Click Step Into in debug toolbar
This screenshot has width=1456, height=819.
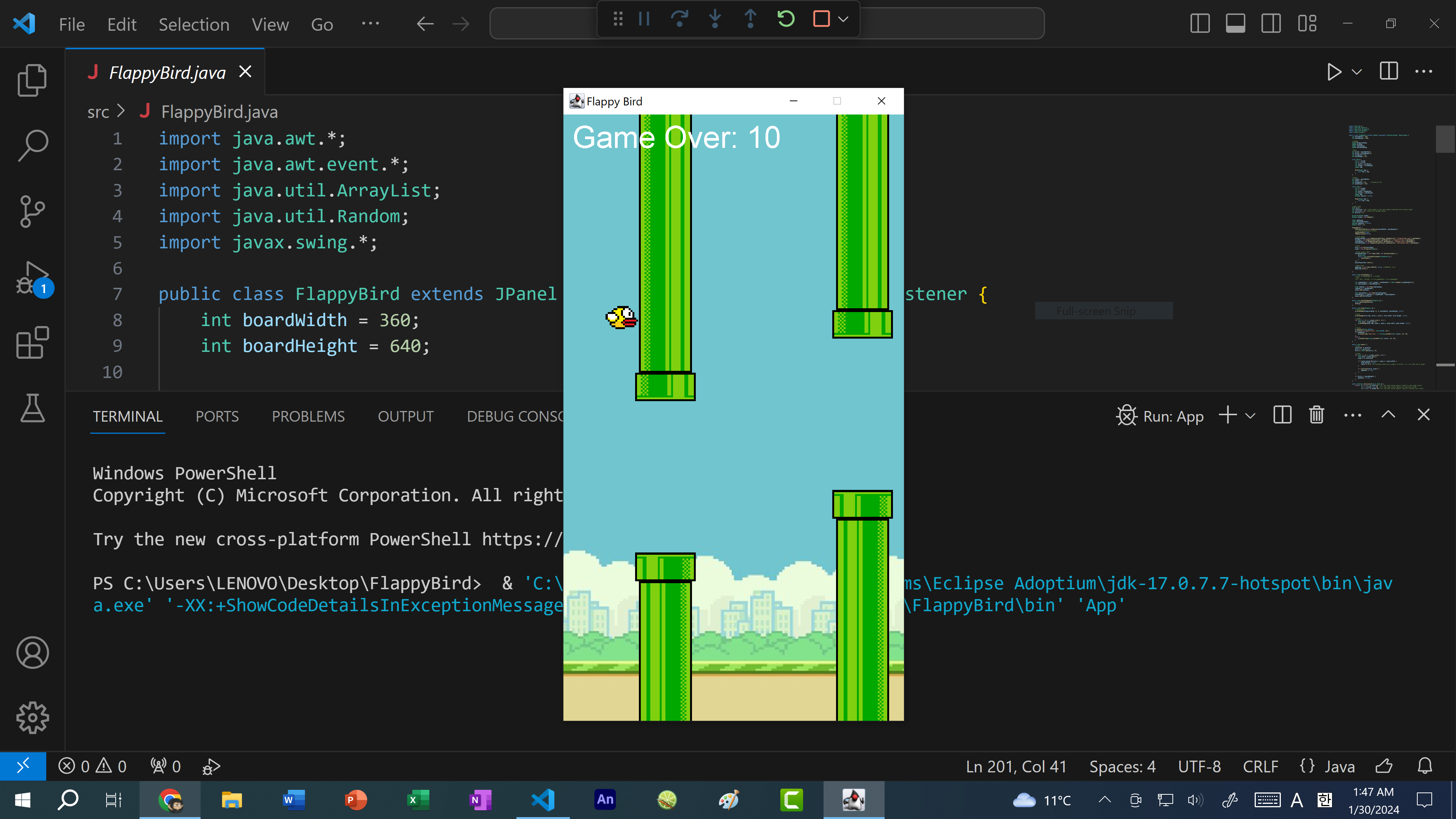(715, 19)
